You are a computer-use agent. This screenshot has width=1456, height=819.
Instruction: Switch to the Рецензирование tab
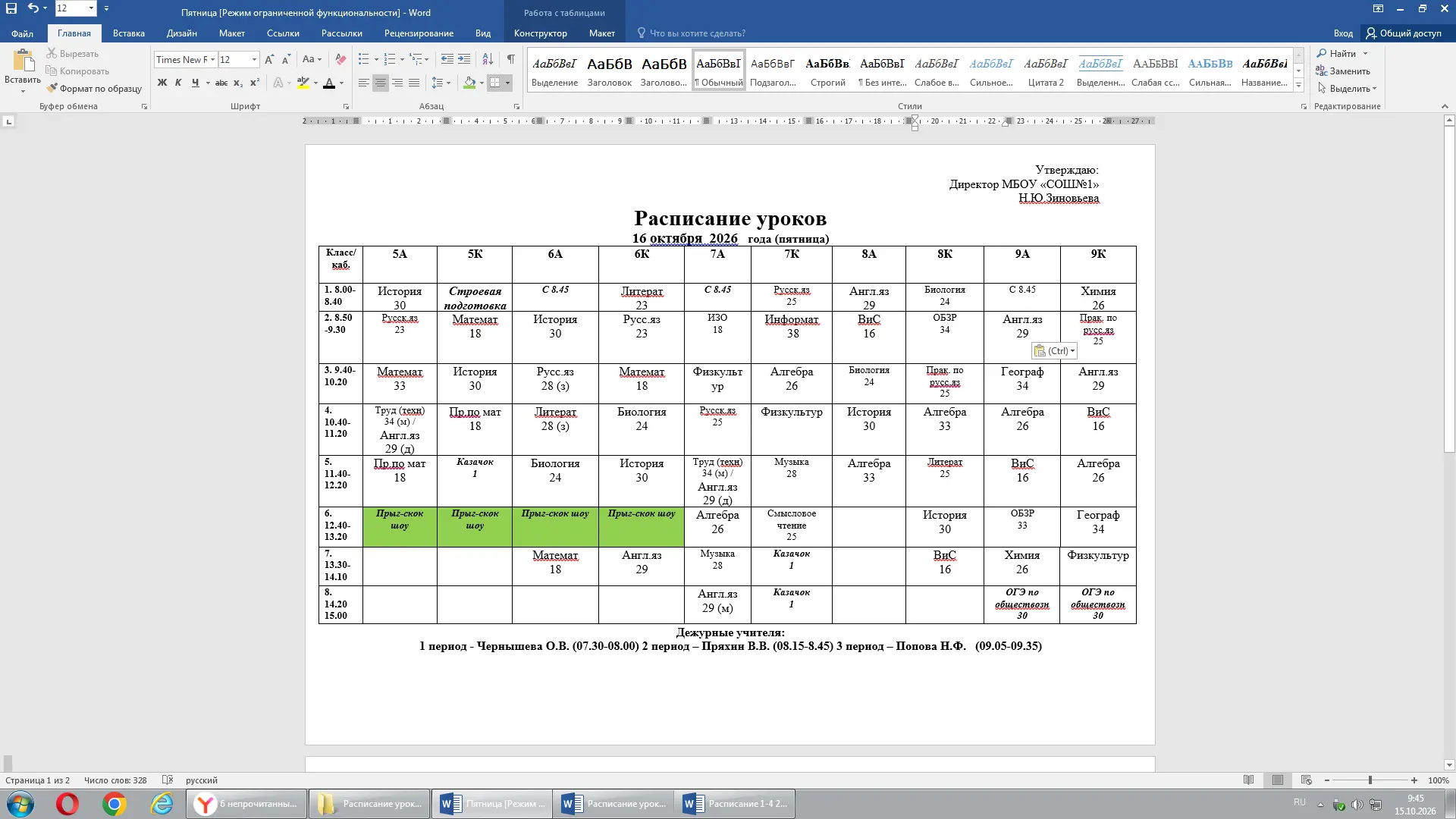(x=419, y=33)
